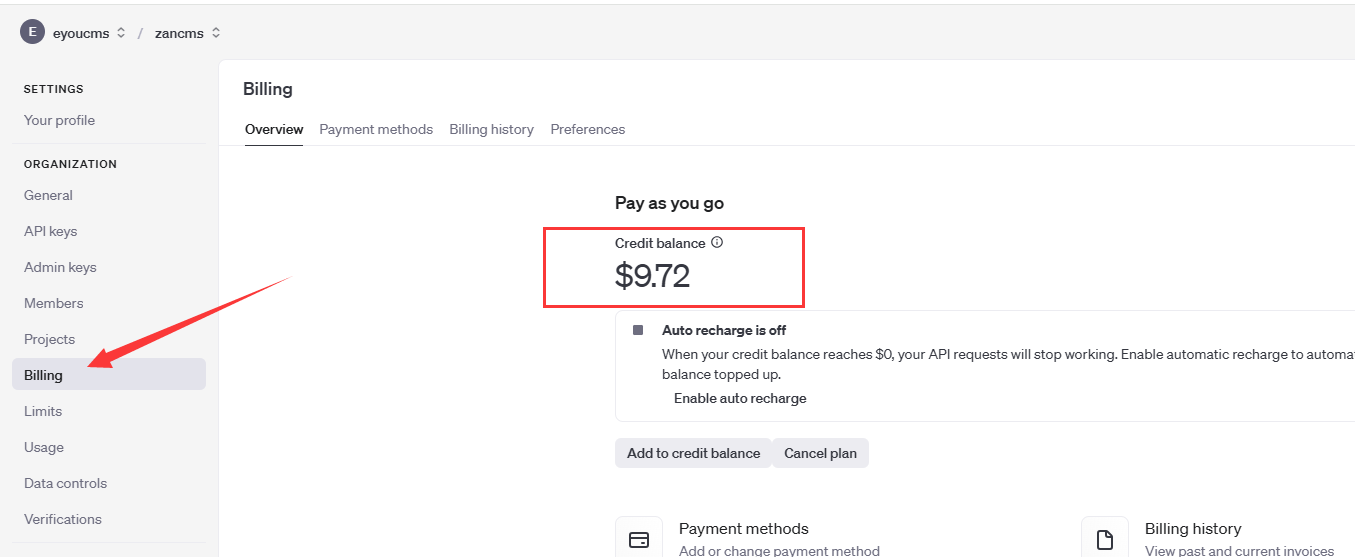Screen dimensions: 1355x557
Task: Click Enable auto recharge link
Action: pos(740,398)
